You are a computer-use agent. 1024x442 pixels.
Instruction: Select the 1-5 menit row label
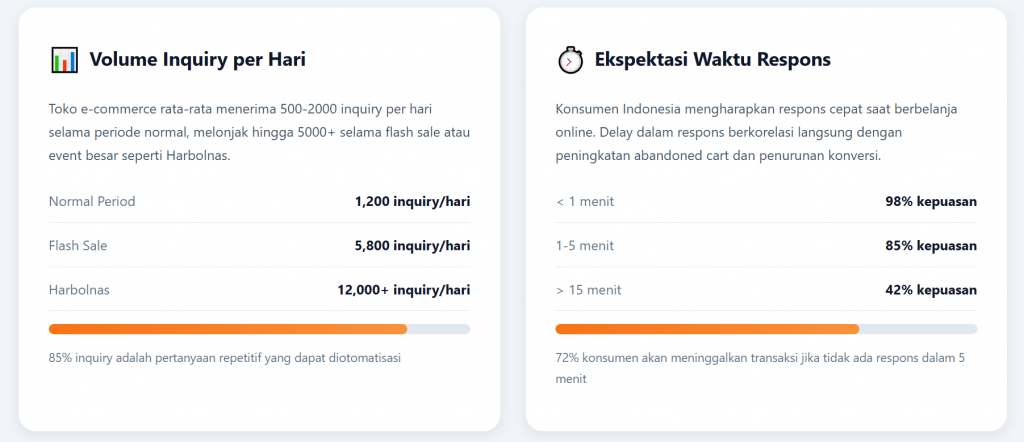(x=585, y=246)
